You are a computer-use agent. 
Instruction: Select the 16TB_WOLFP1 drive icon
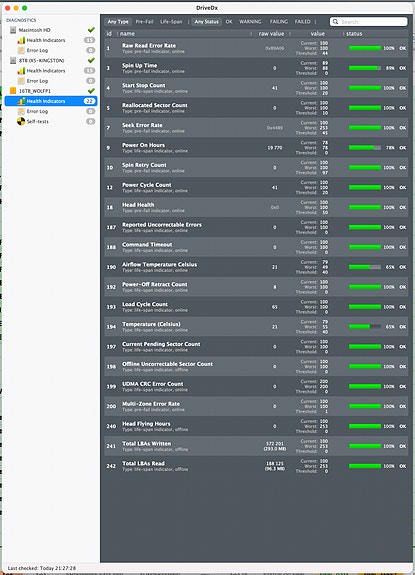click(13, 91)
